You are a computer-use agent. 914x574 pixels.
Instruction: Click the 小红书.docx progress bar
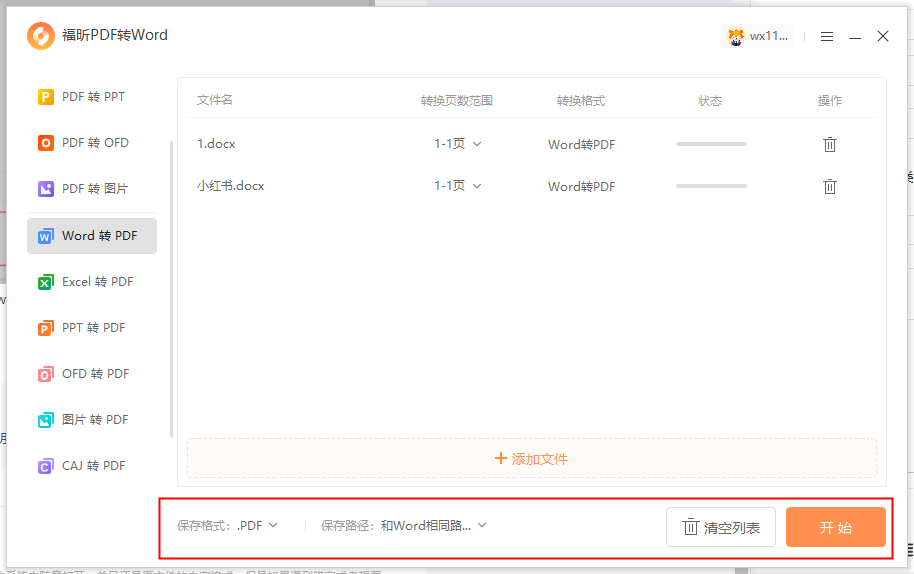coord(711,186)
